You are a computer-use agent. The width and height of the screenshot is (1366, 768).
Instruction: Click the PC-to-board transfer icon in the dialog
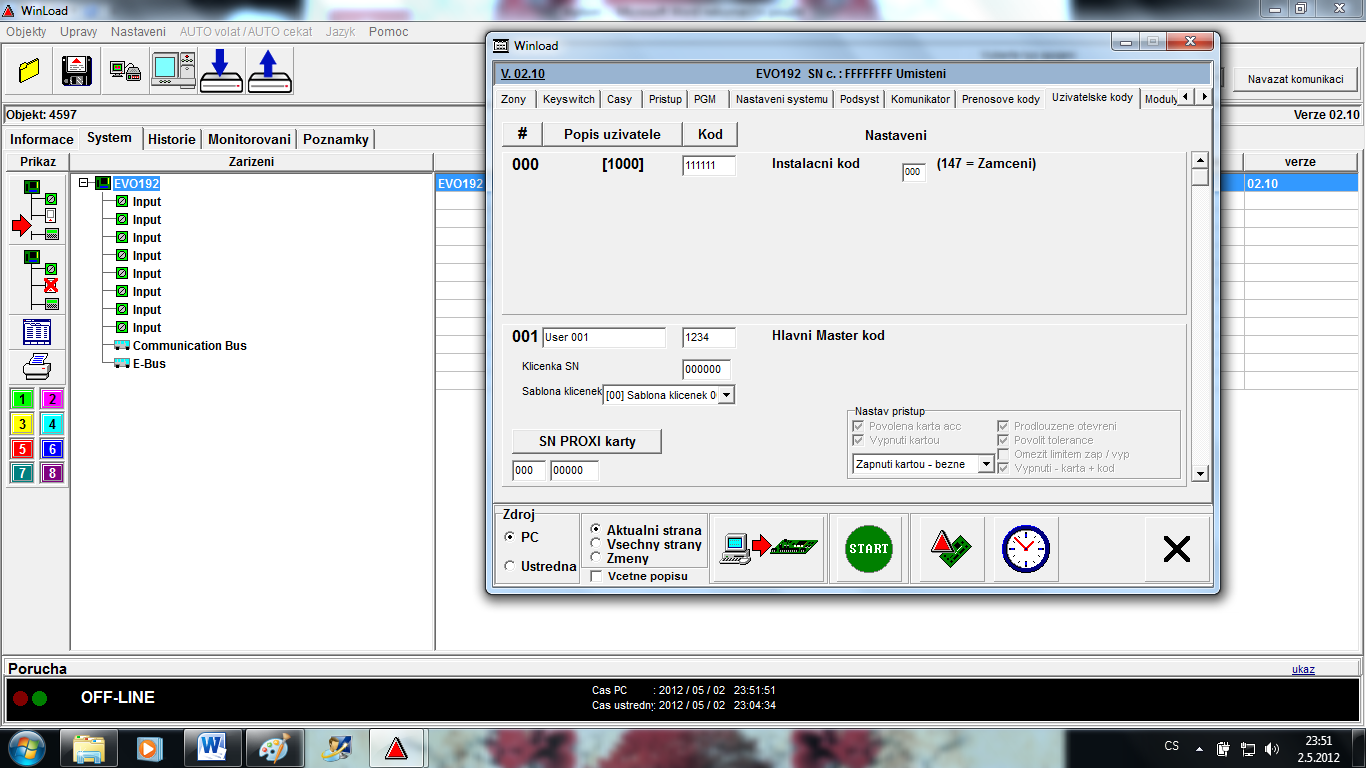768,548
